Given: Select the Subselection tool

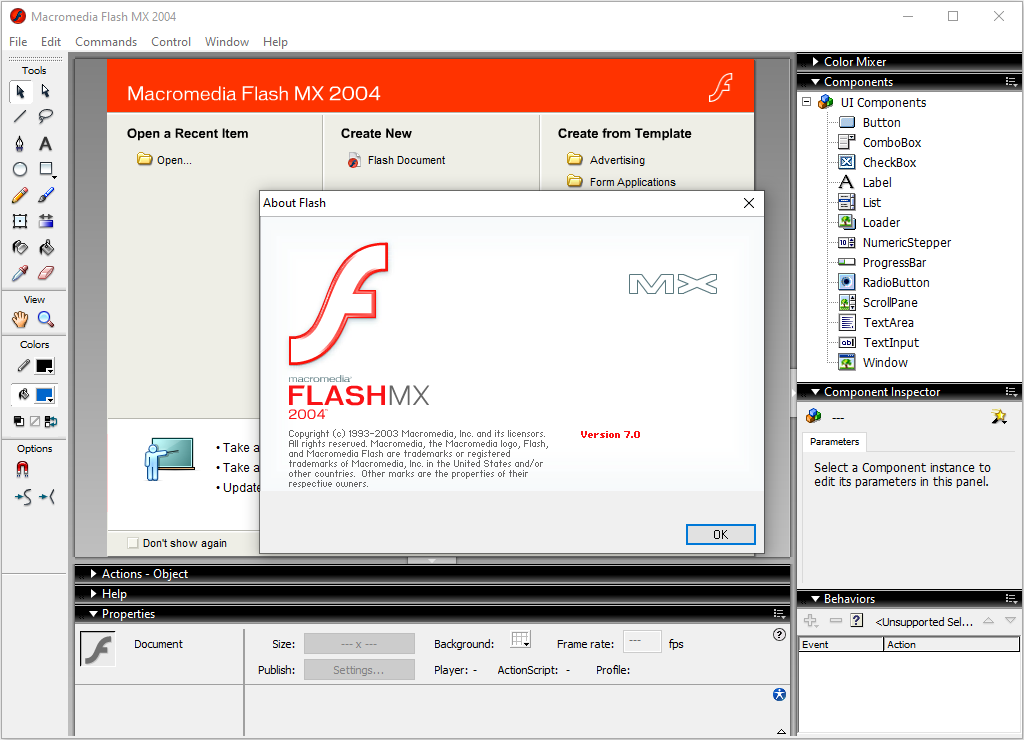Looking at the screenshot, I should point(46,91).
